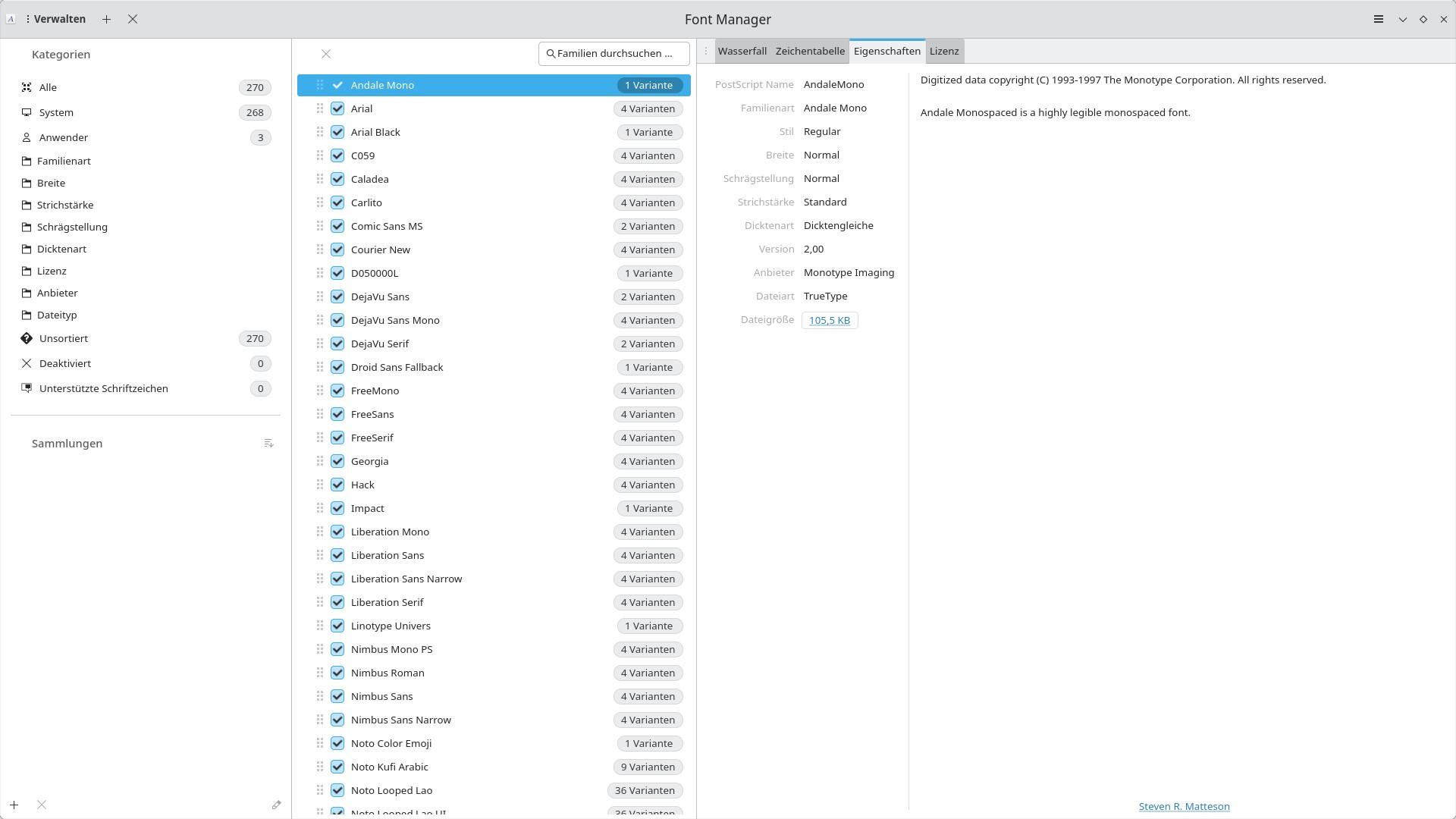
Task: Select the Linotype Univers font
Action: tap(494, 626)
